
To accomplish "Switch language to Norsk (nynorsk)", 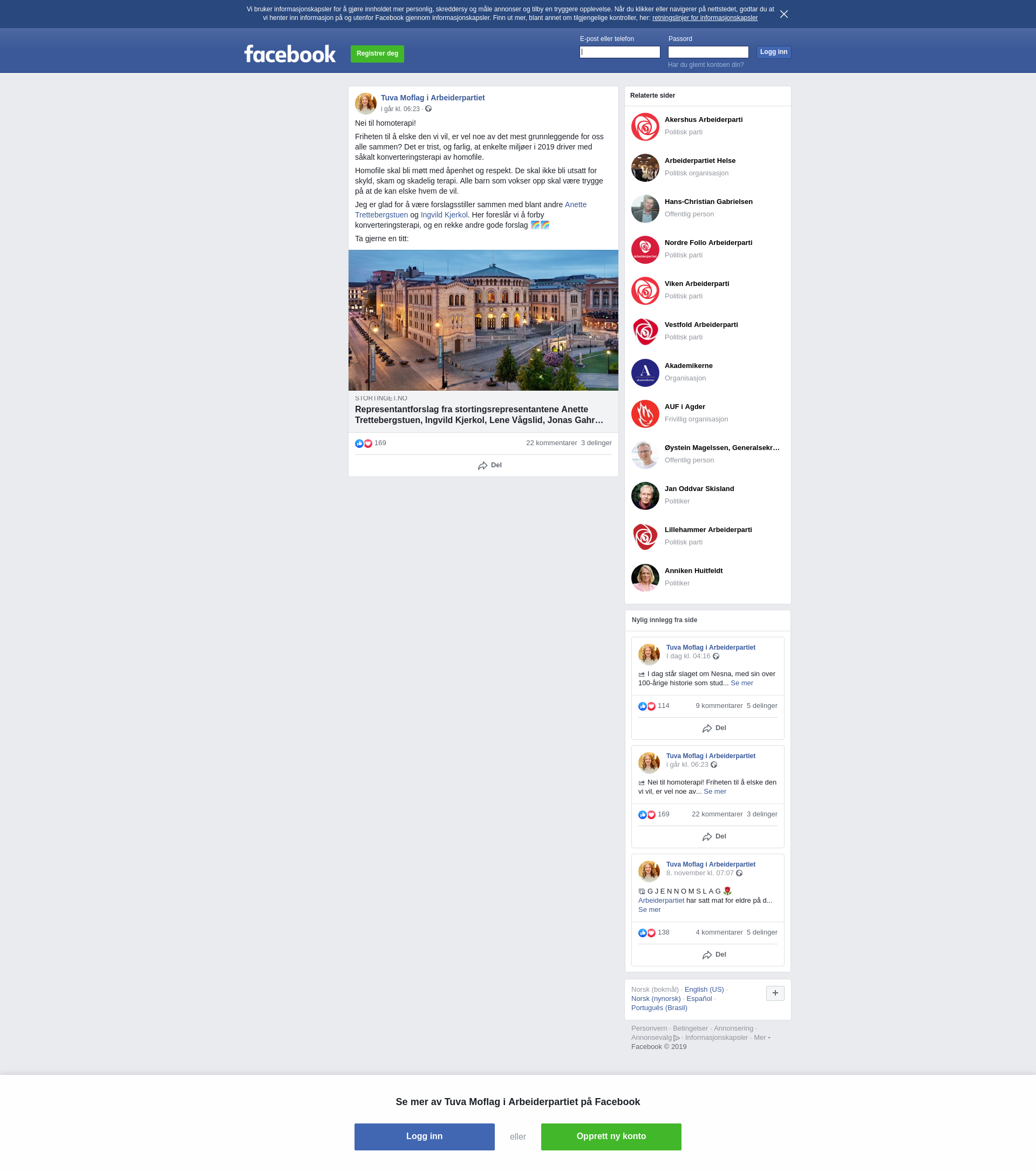I will point(656,999).
